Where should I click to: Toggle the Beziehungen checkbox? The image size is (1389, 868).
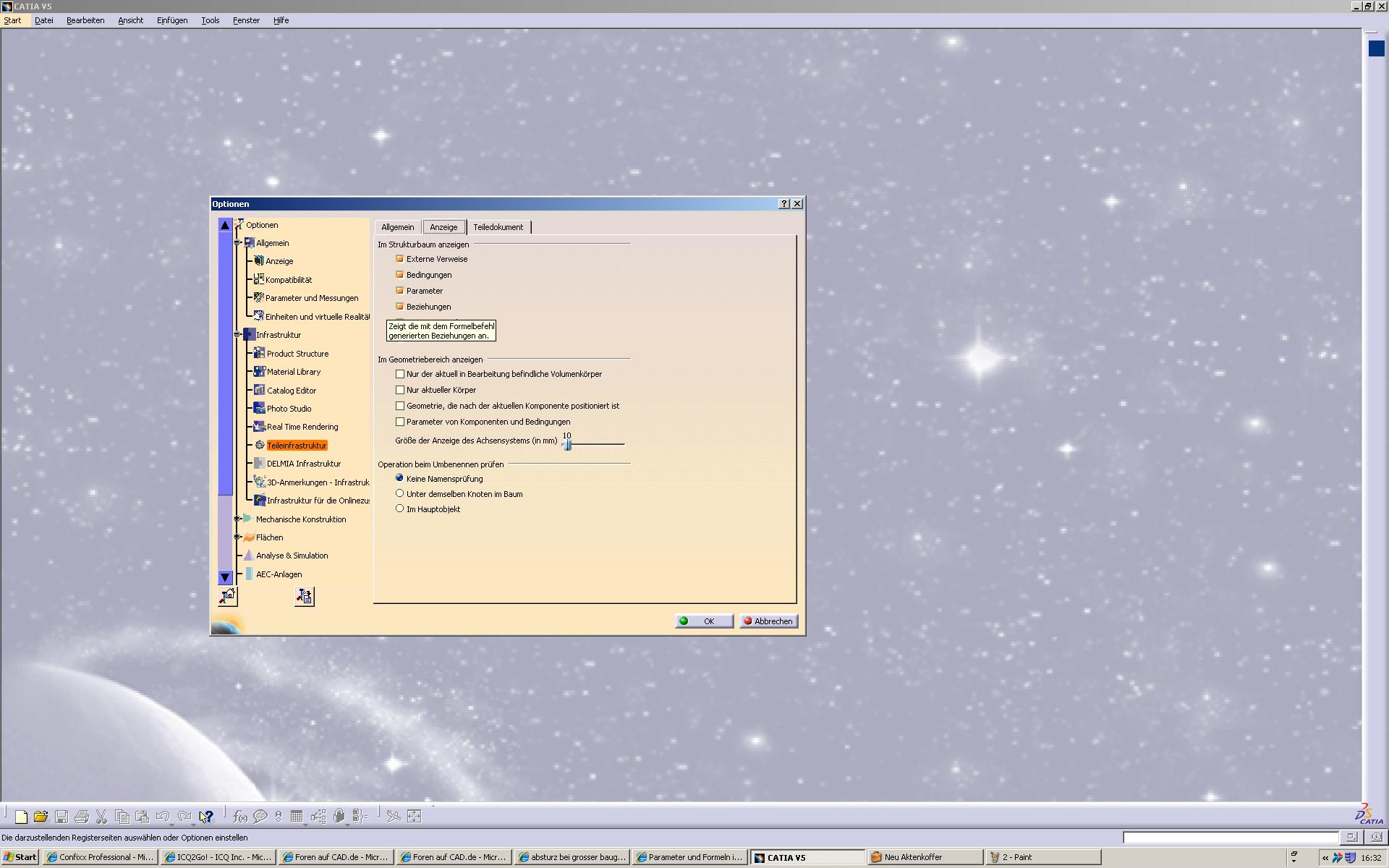[x=399, y=306]
